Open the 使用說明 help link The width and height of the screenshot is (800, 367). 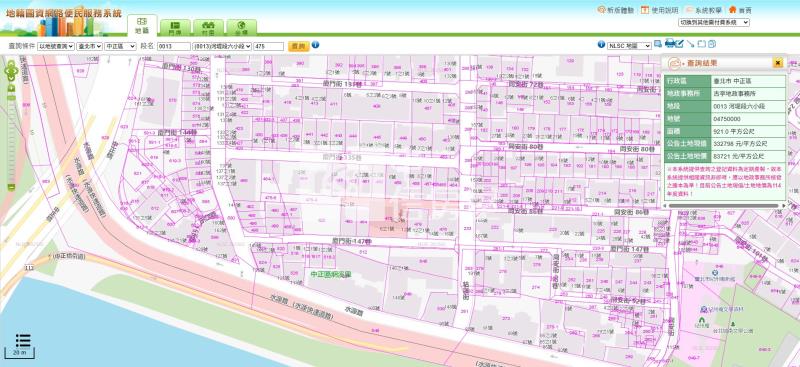(x=660, y=10)
